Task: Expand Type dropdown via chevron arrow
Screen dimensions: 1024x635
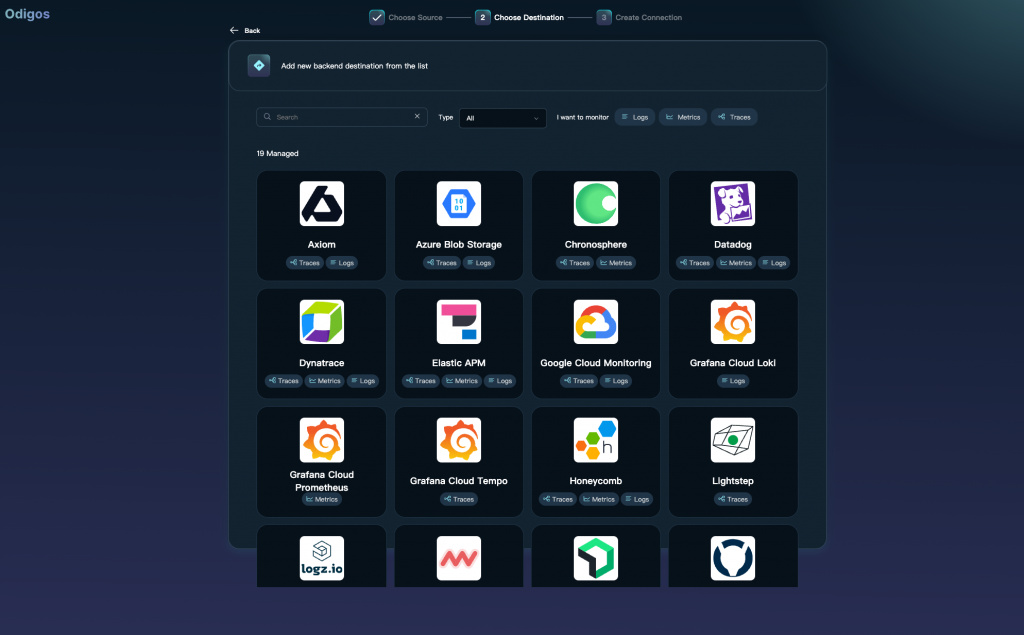Action: (x=536, y=118)
